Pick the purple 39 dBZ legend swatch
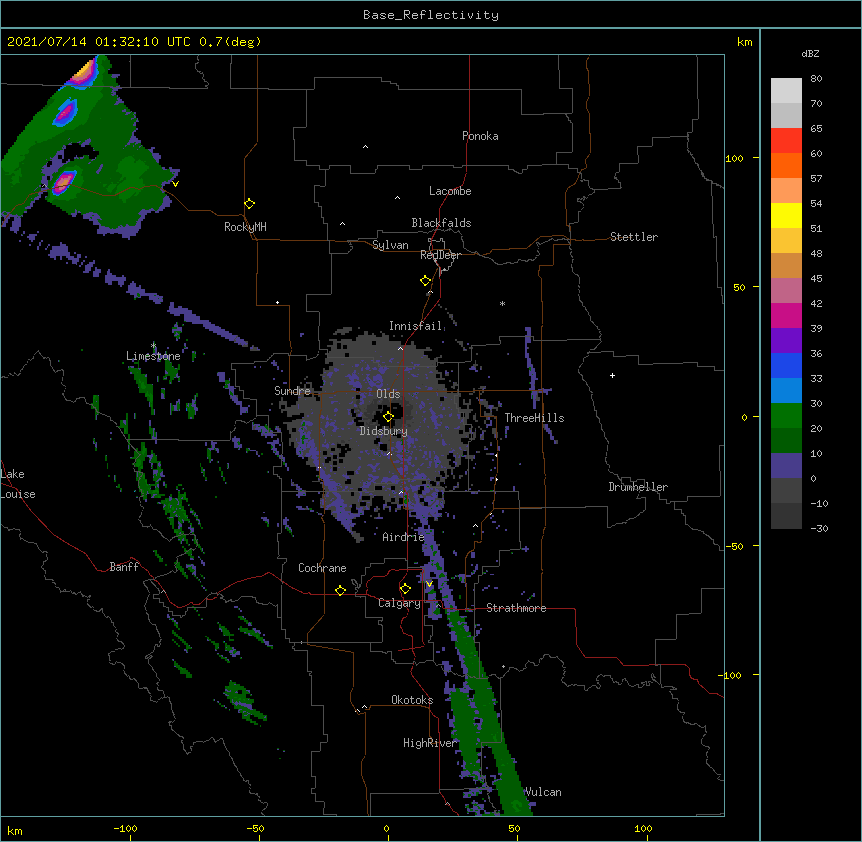Image resolution: width=862 pixels, height=842 pixels. [x=786, y=340]
